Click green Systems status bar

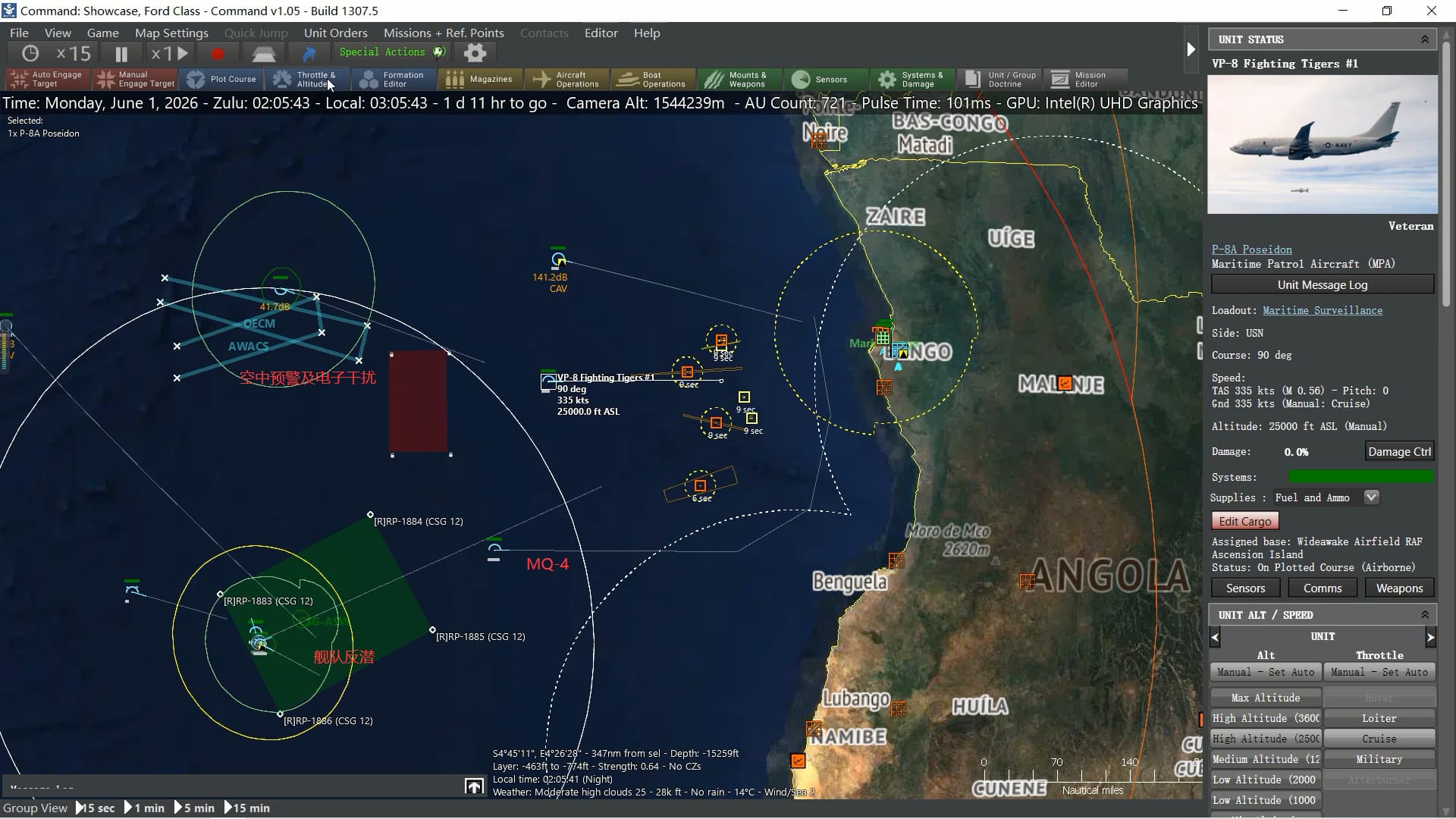tap(1361, 477)
